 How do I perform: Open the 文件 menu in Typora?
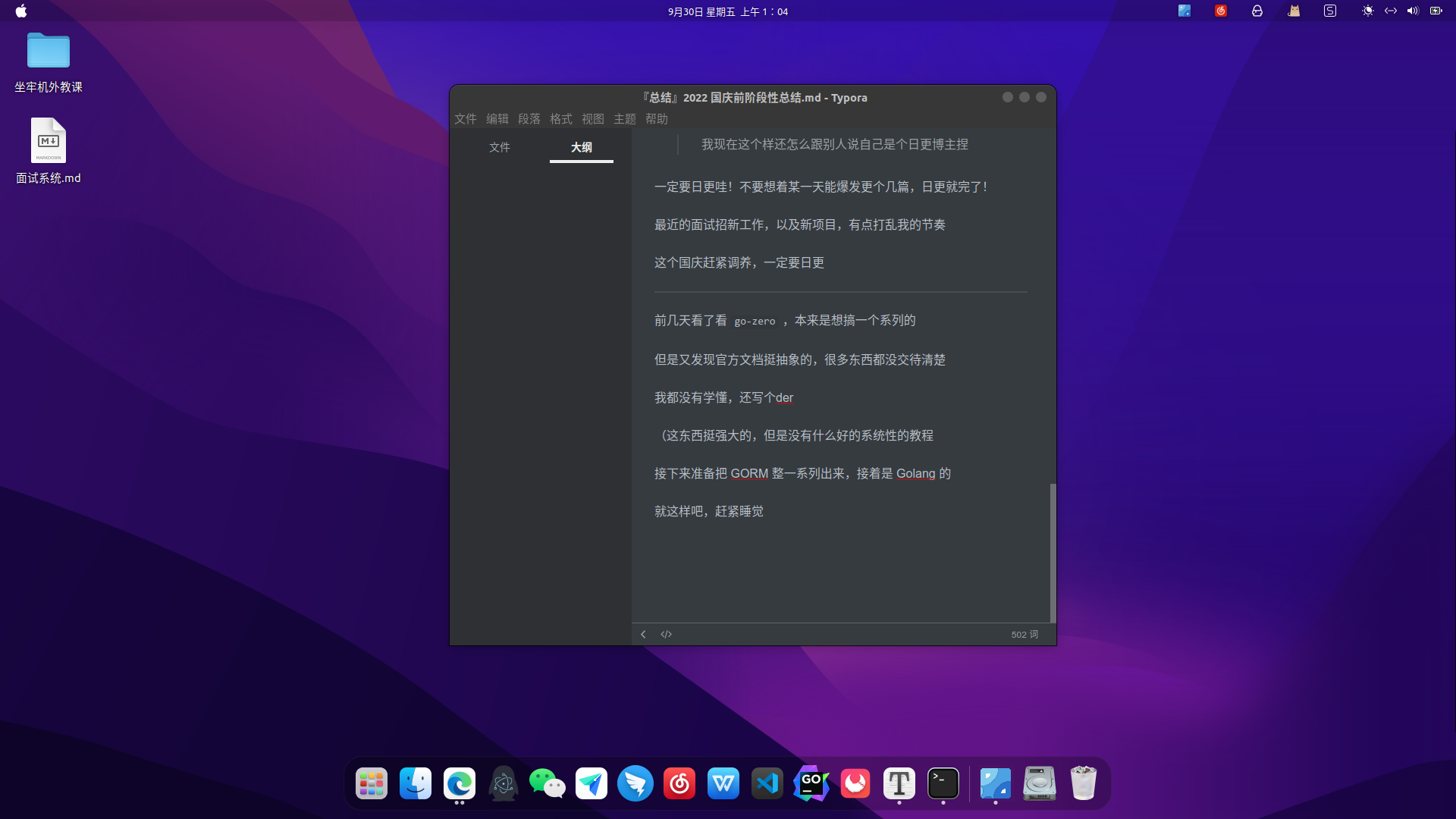coord(466,119)
